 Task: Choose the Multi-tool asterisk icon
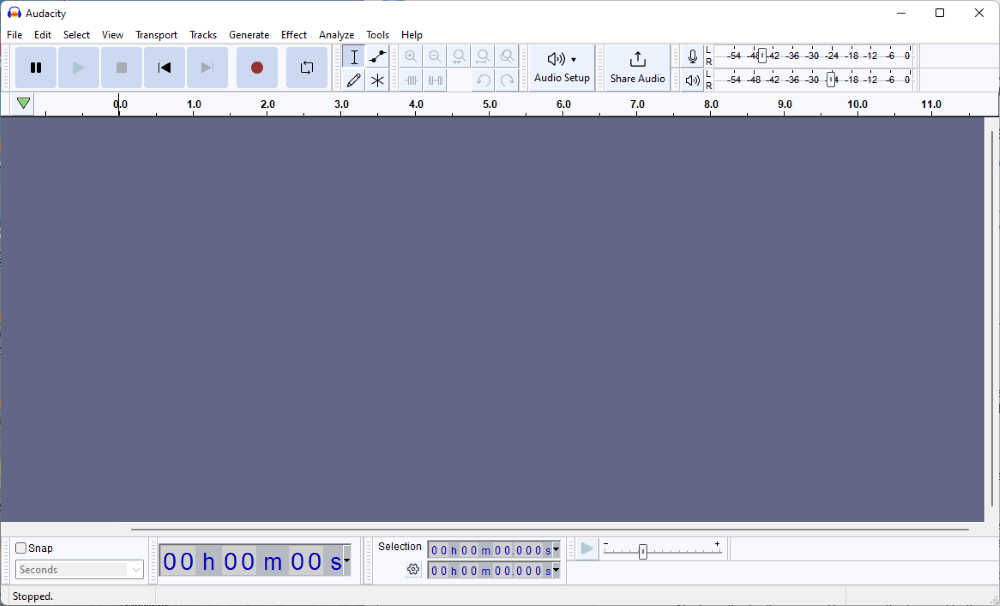pos(377,80)
